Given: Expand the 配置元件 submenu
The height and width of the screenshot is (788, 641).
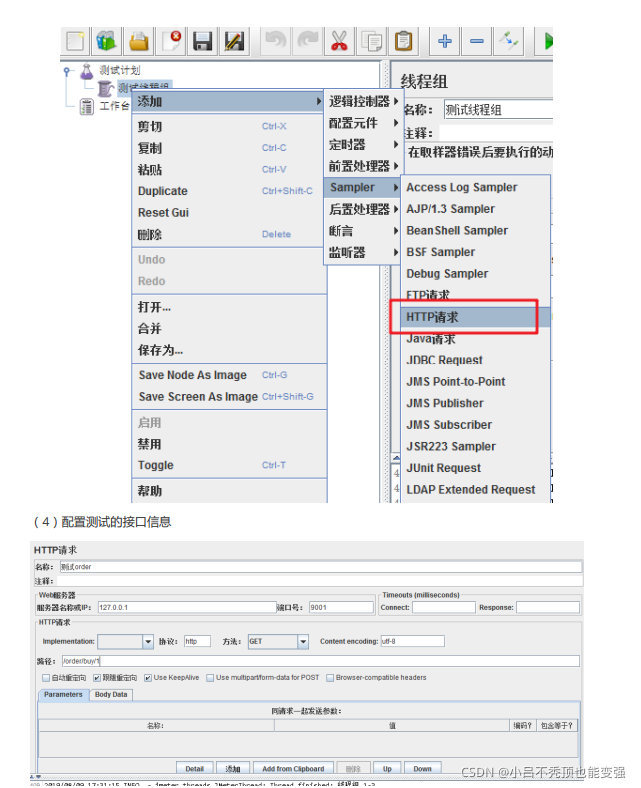Looking at the screenshot, I should [363, 123].
